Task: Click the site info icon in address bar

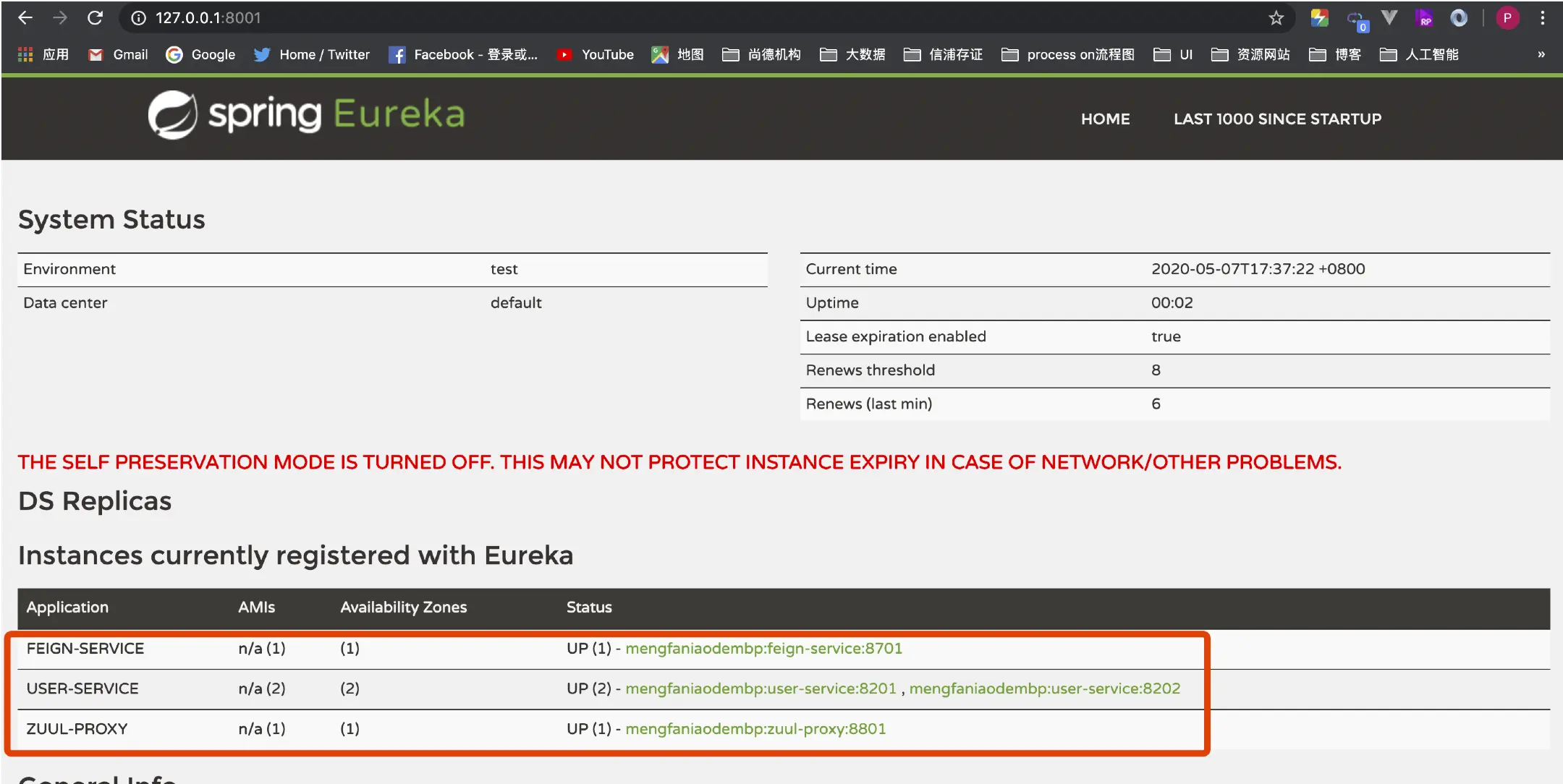Action: [x=138, y=18]
